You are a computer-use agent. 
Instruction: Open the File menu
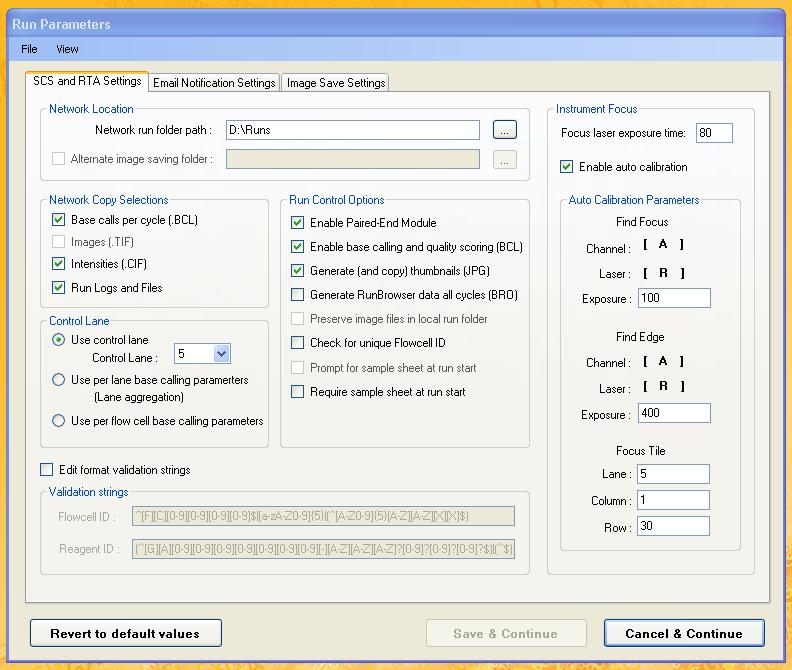[x=29, y=49]
